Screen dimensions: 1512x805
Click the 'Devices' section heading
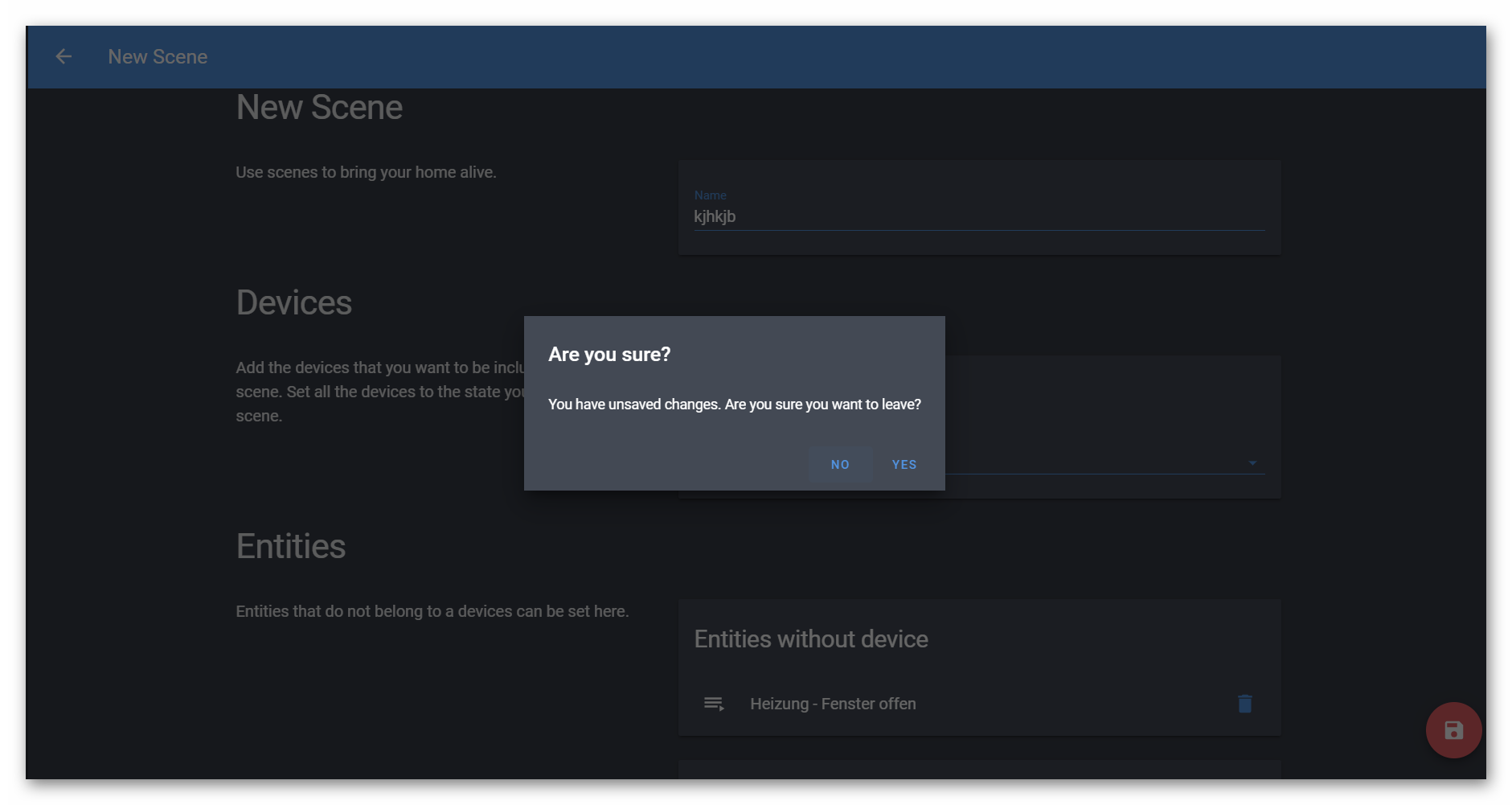pyautogui.click(x=293, y=303)
